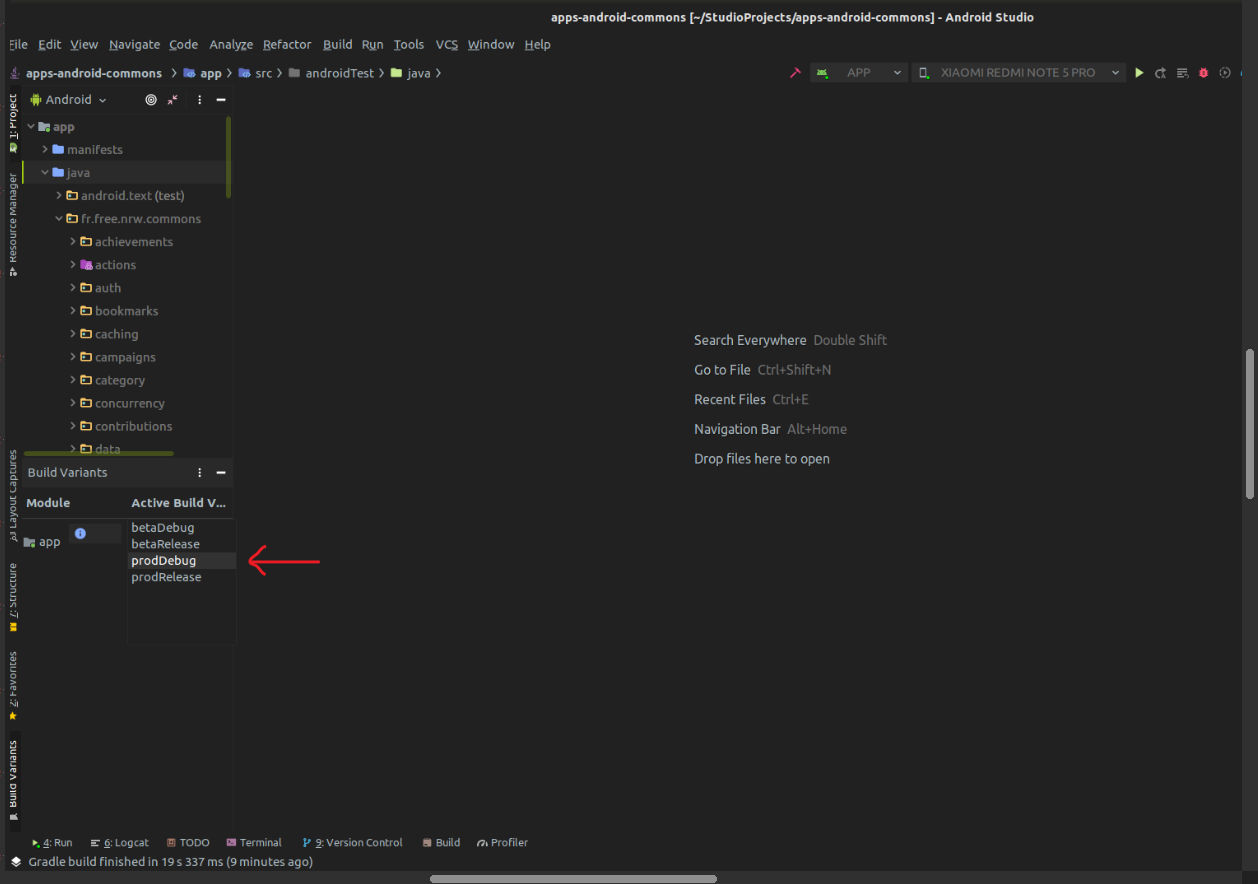Open the VCS menu
Image resolution: width=1258 pixels, height=884 pixels.
[x=446, y=44]
